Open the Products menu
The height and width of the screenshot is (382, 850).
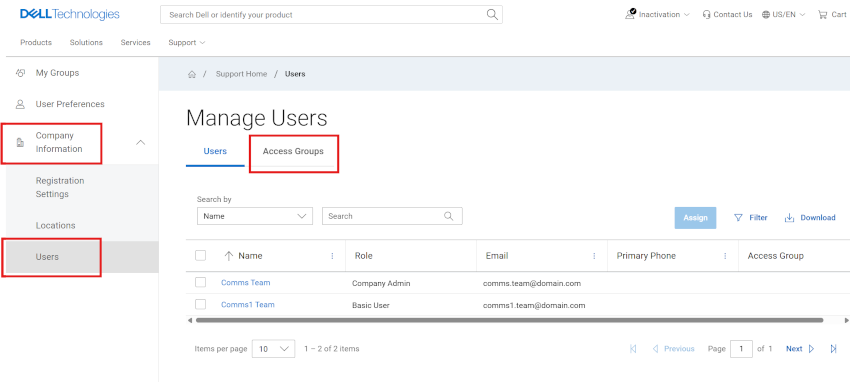click(36, 42)
